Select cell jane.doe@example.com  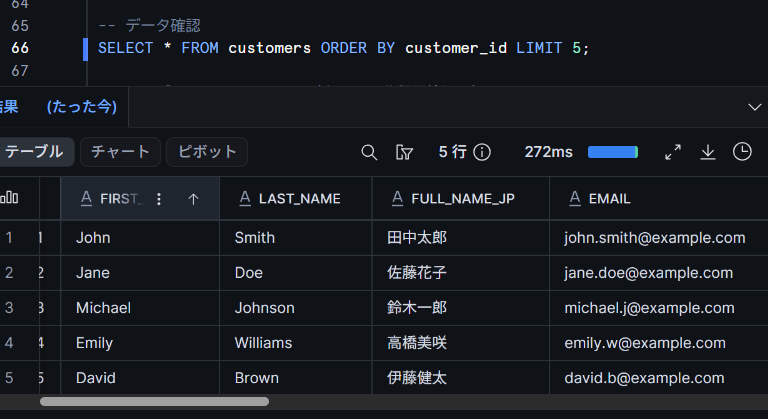[x=659, y=273]
